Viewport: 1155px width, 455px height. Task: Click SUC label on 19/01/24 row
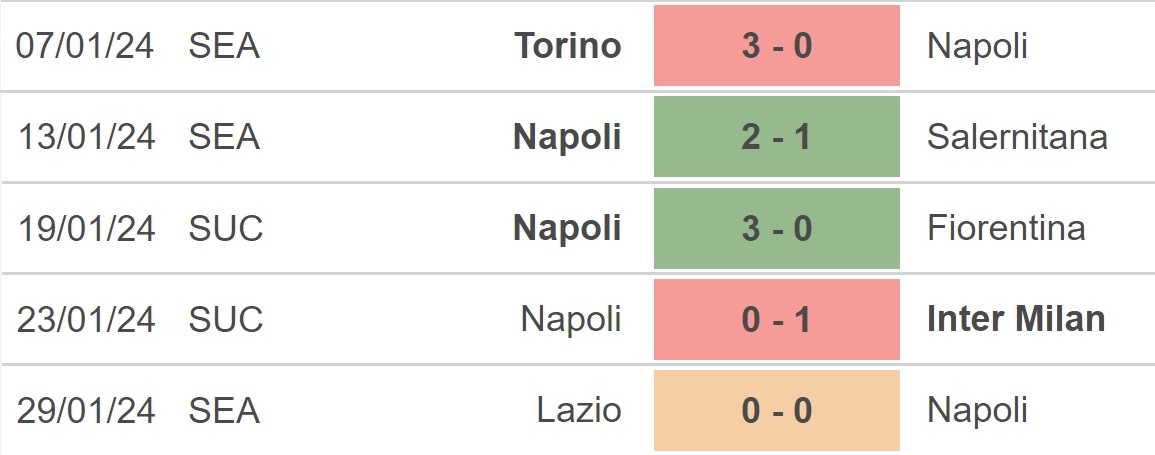225,228
